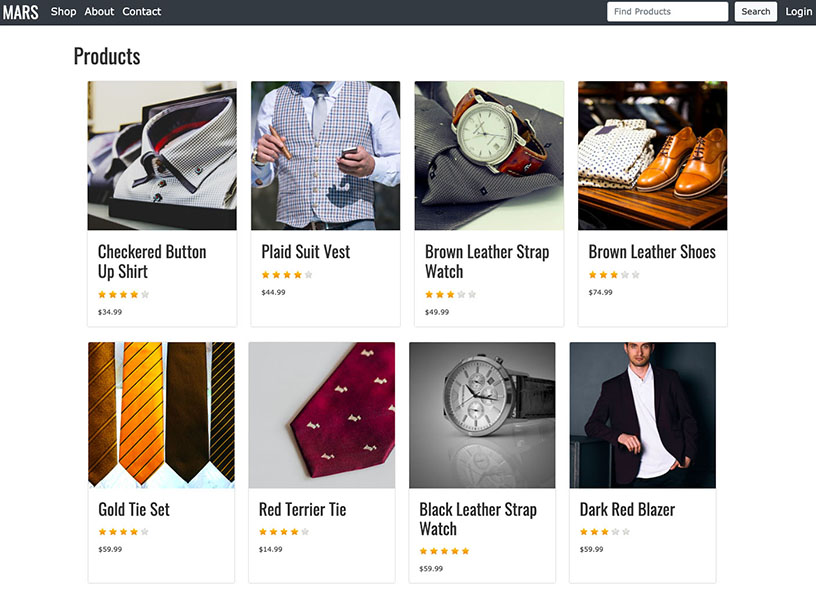
Task: Click the star rating under Dark Red Blazer
Action: coord(605,532)
